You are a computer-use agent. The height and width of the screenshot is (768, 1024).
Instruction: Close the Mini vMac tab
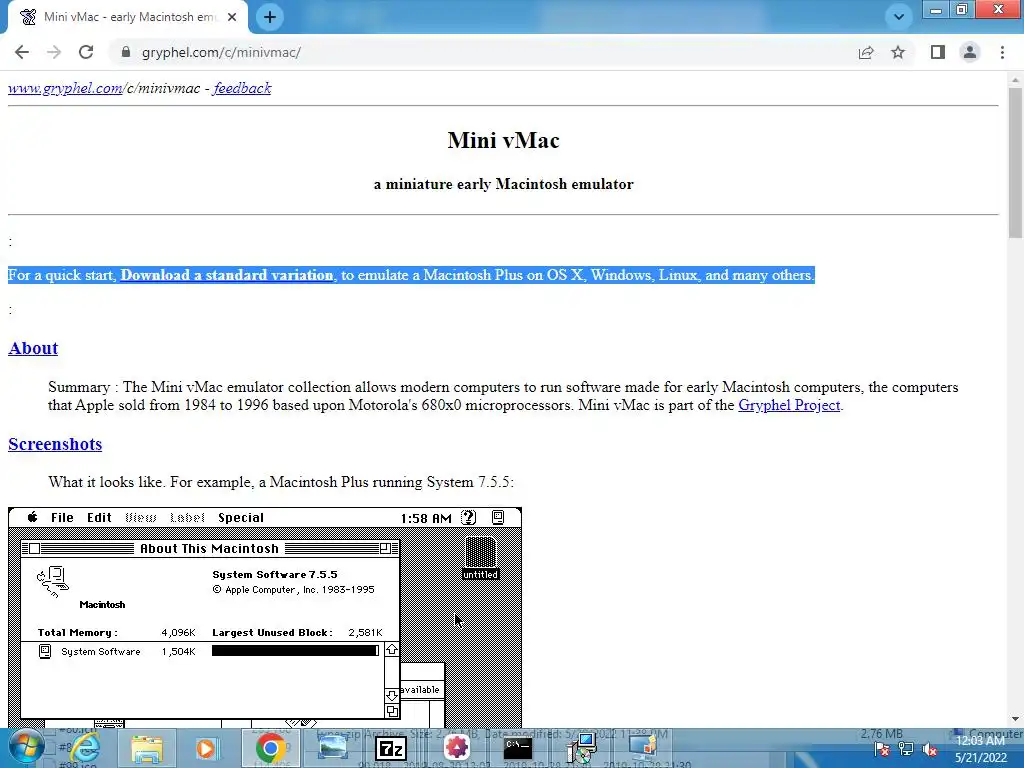(x=232, y=17)
